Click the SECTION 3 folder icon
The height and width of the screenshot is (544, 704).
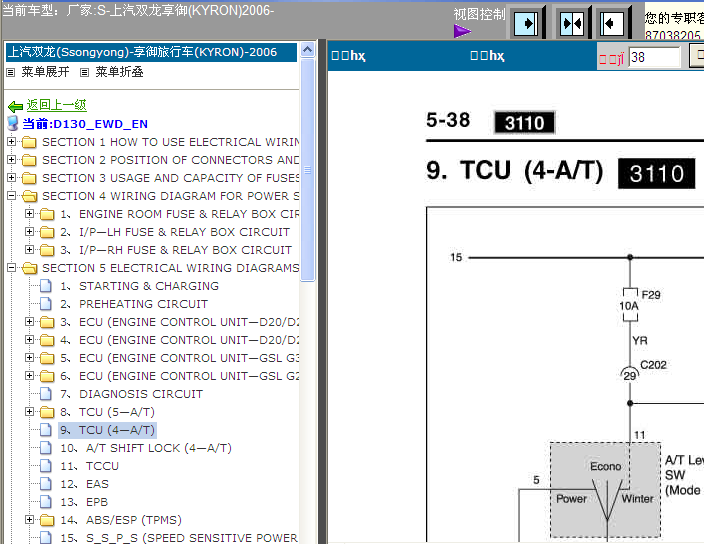[29, 178]
